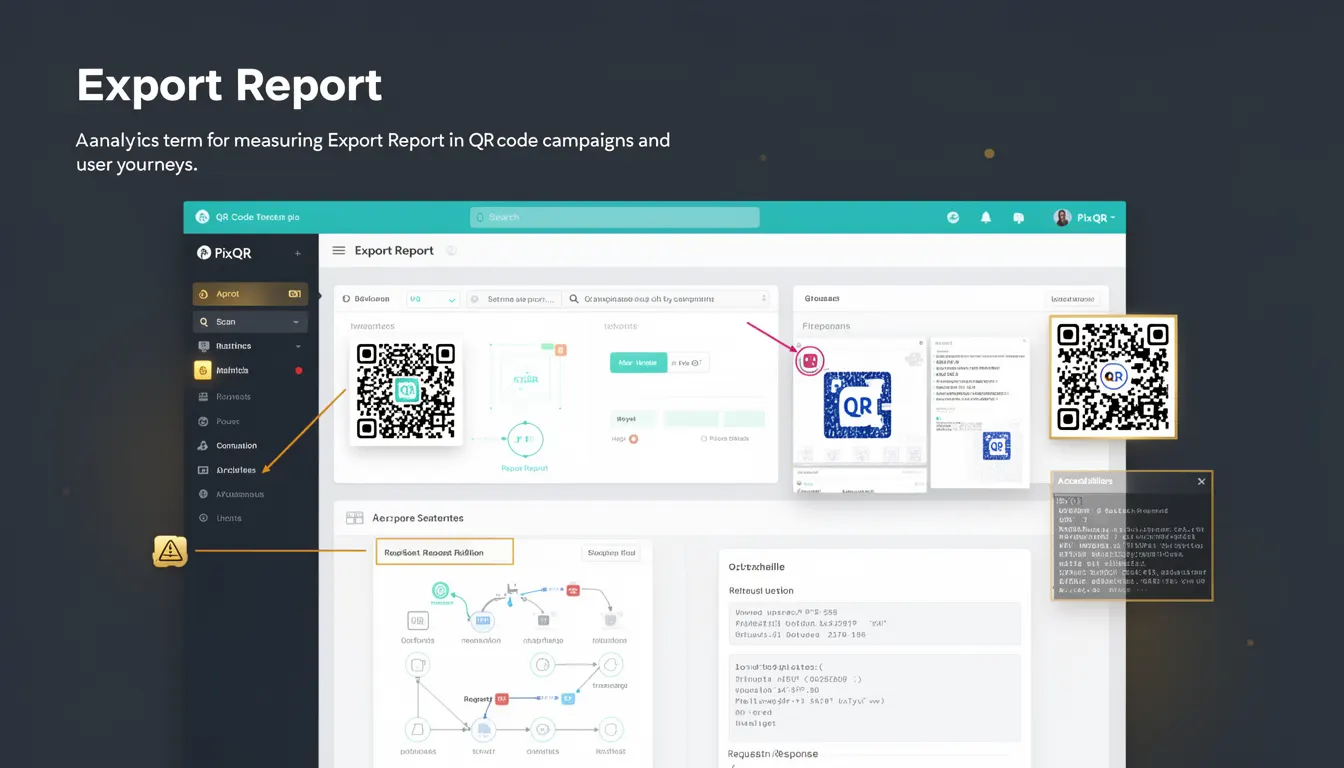Focus the Search field in the teal header
This screenshot has height=768, width=1344.
614,217
